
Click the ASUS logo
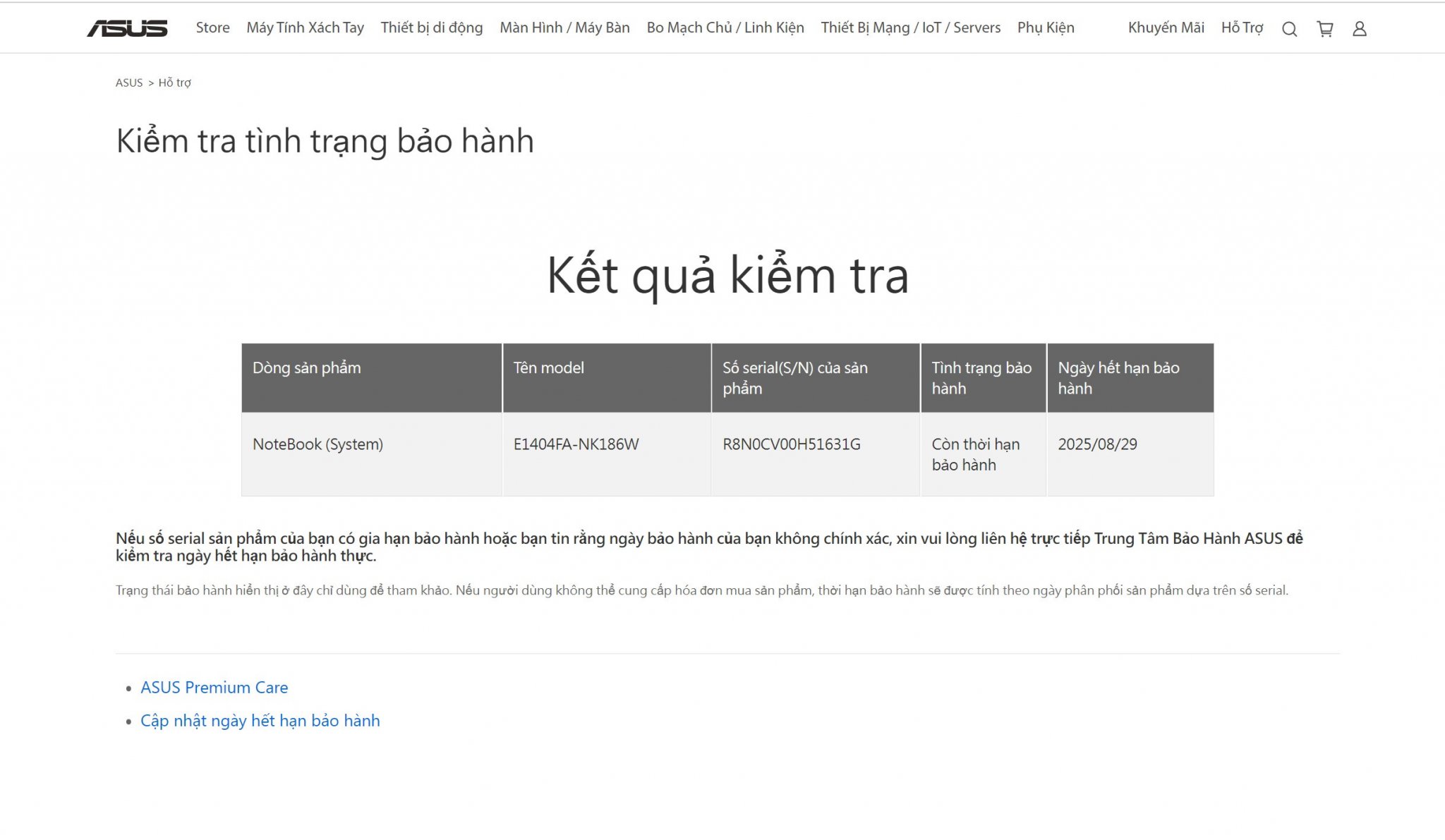(127, 28)
